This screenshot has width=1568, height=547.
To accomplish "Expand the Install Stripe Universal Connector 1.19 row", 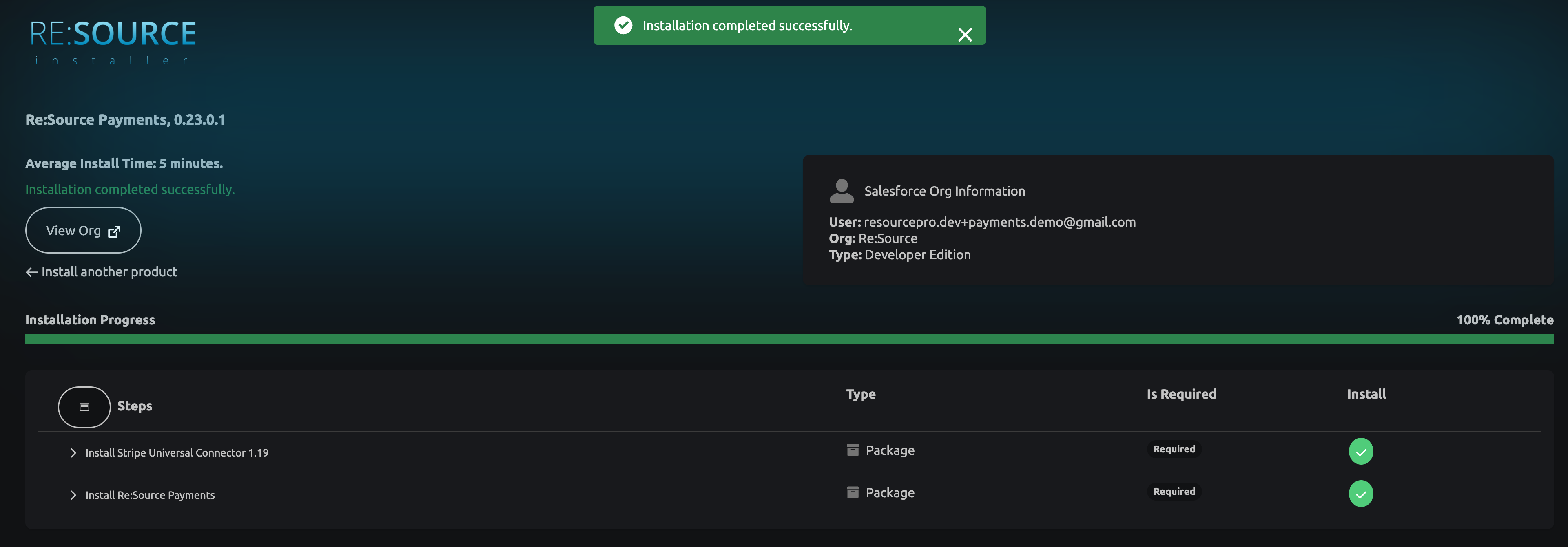I will 73,453.
